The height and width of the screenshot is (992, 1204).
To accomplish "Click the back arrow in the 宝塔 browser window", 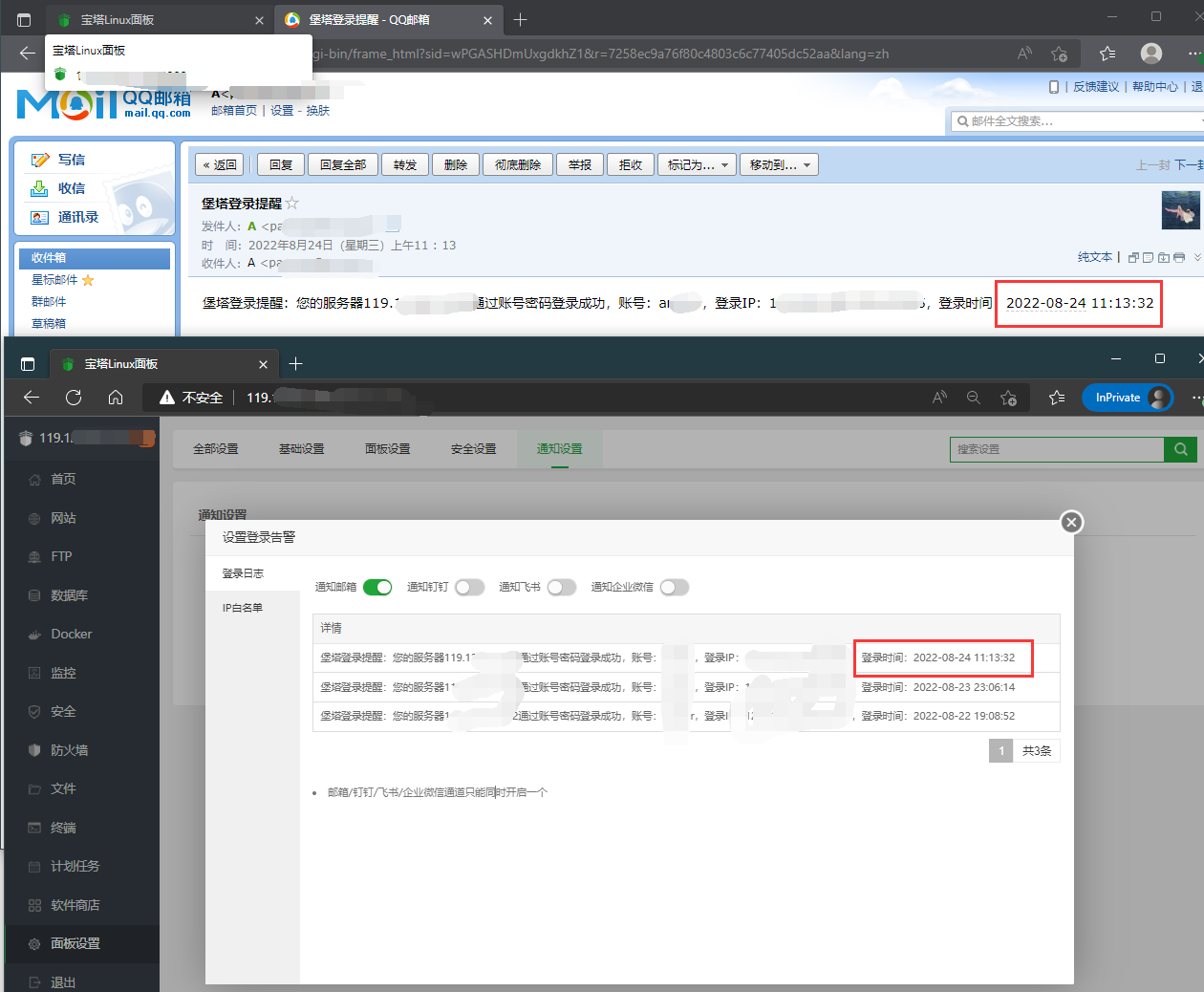I will [32, 398].
